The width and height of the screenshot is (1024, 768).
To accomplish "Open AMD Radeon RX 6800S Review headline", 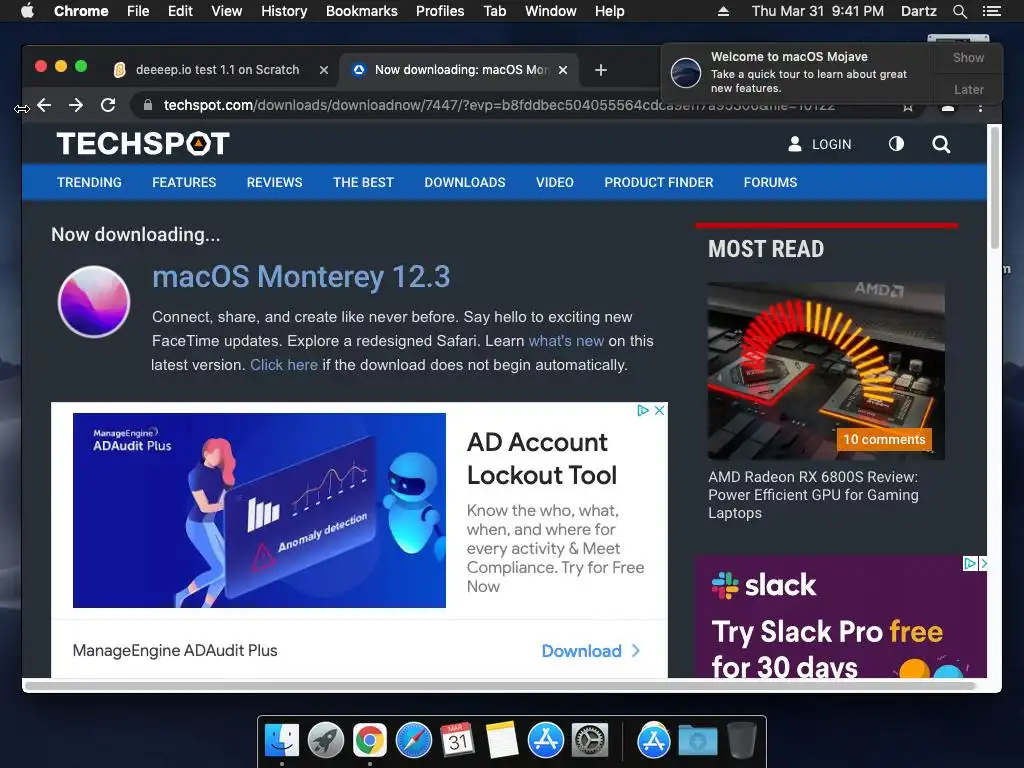I will [x=814, y=495].
